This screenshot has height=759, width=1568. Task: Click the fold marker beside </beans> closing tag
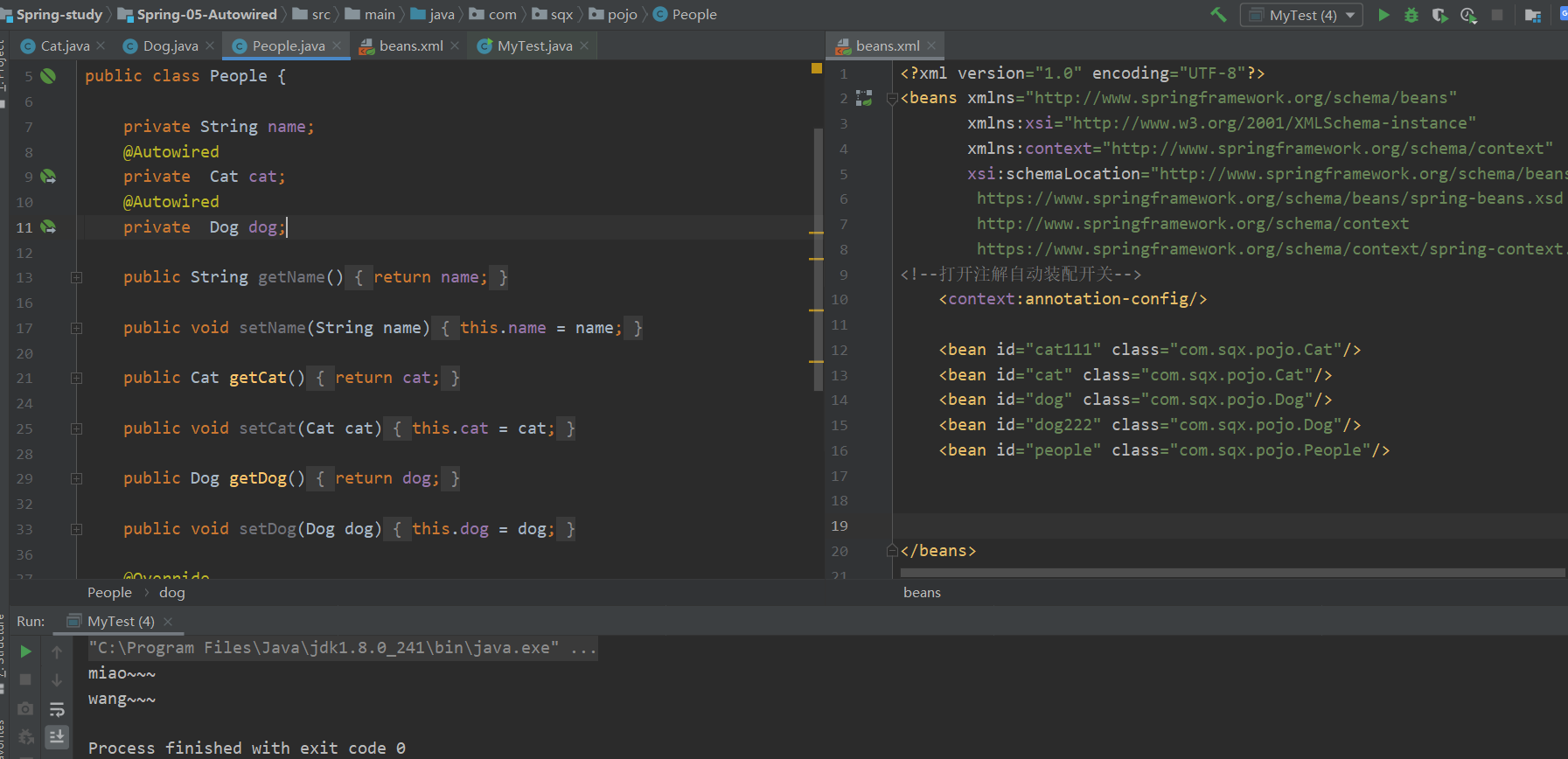point(892,550)
